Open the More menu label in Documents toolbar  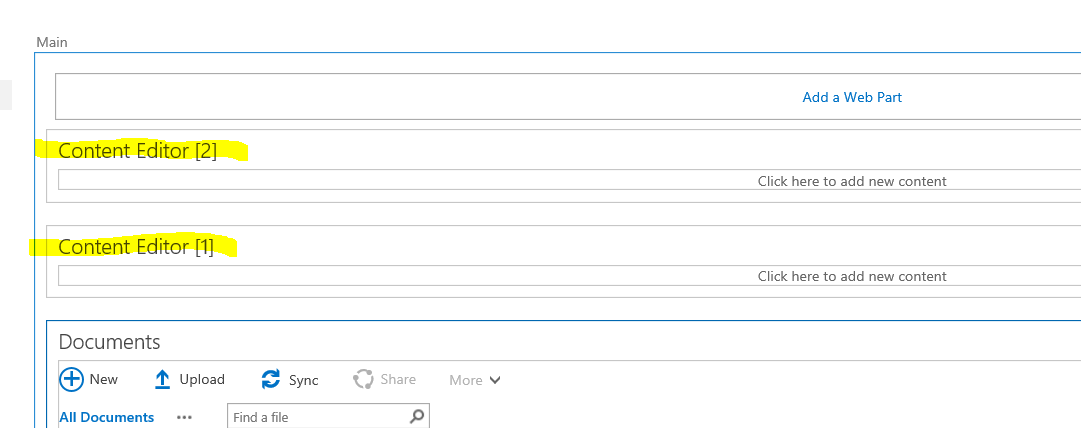466,380
